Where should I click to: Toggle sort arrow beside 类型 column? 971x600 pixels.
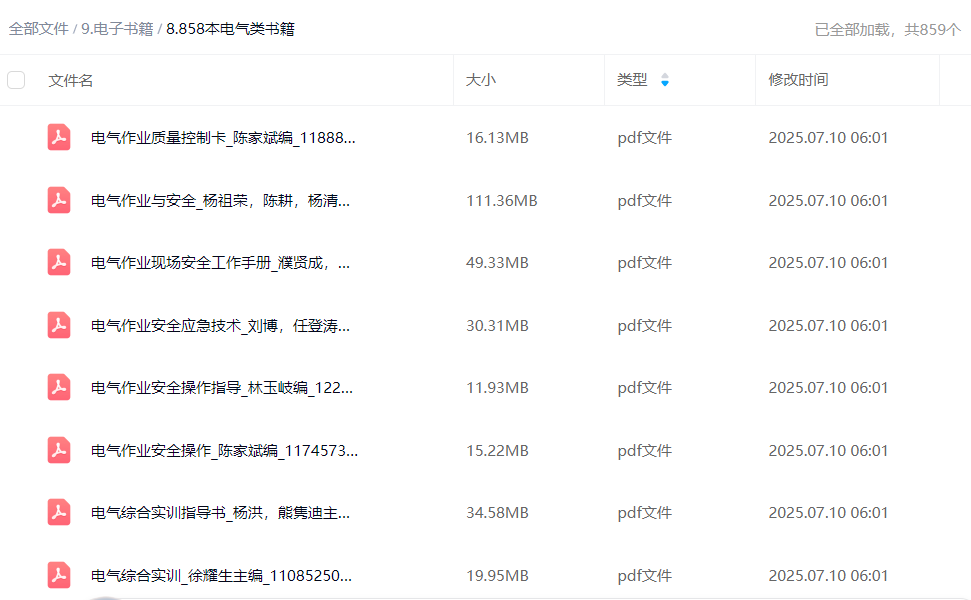[665, 80]
